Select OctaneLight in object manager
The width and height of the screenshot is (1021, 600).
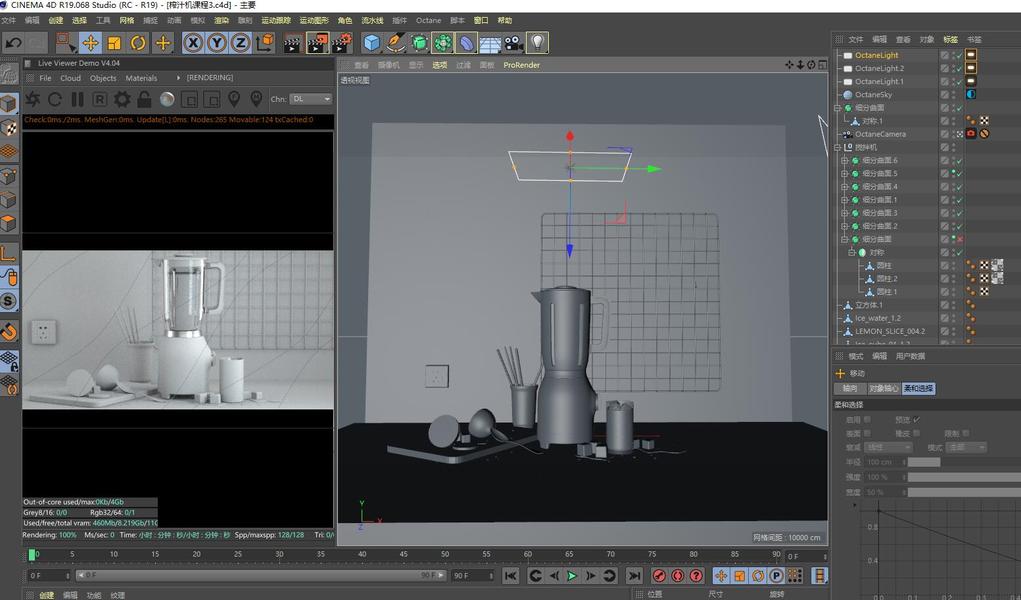coord(876,55)
